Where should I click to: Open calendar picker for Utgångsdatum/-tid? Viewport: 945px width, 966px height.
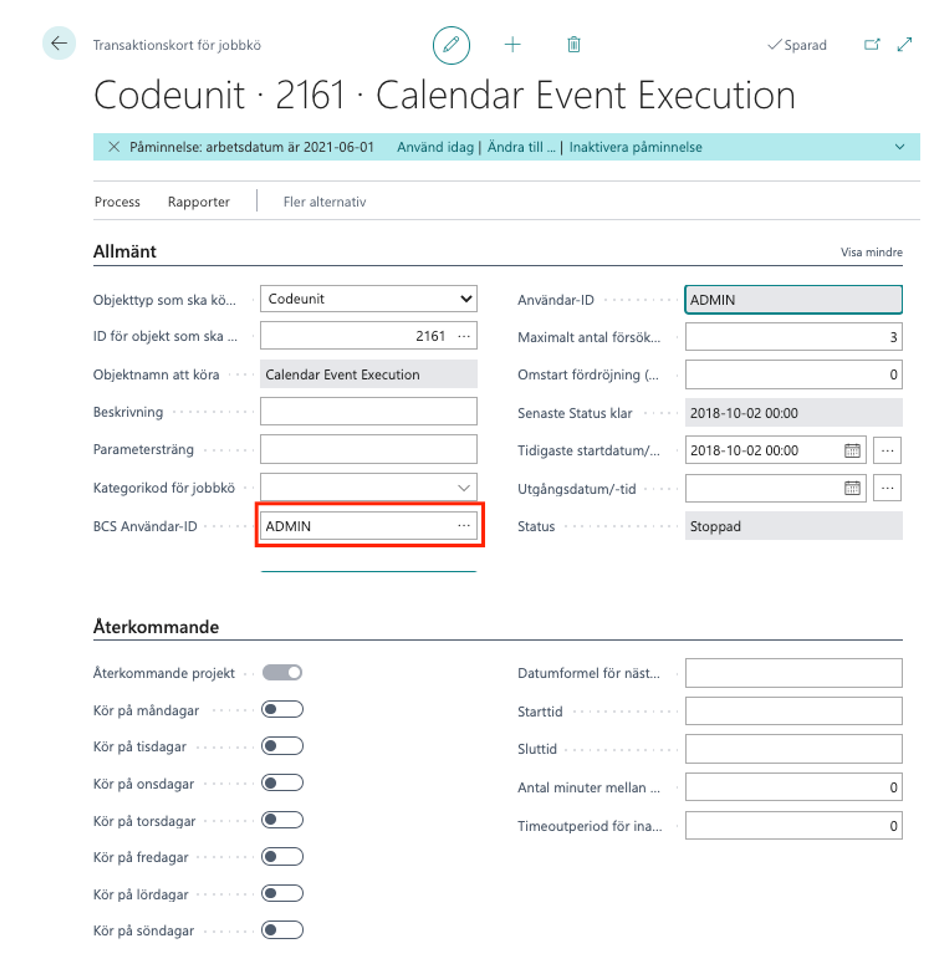click(x=852, y=489)
